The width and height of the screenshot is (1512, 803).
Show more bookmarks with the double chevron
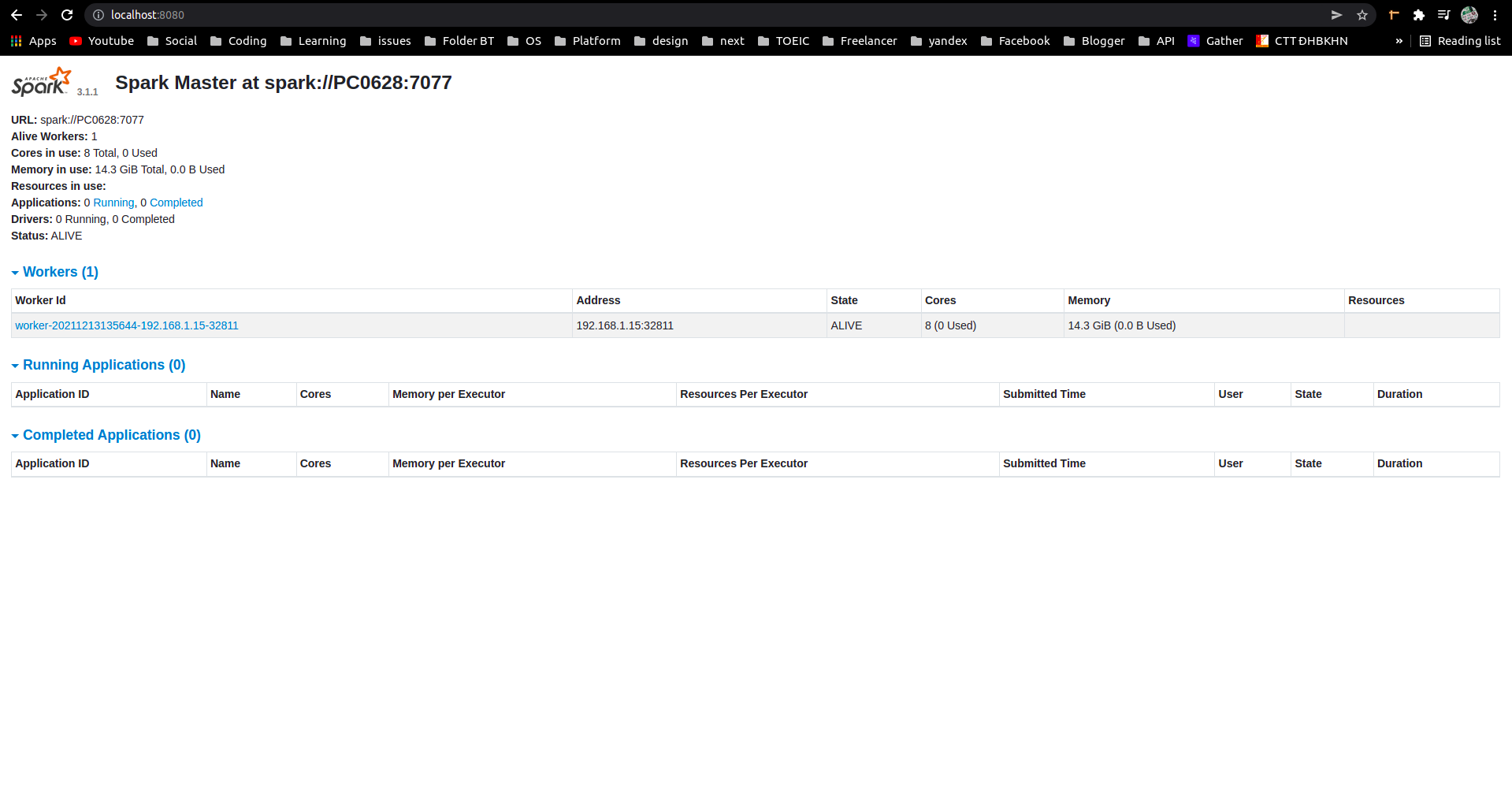(x=1399, y=41)
